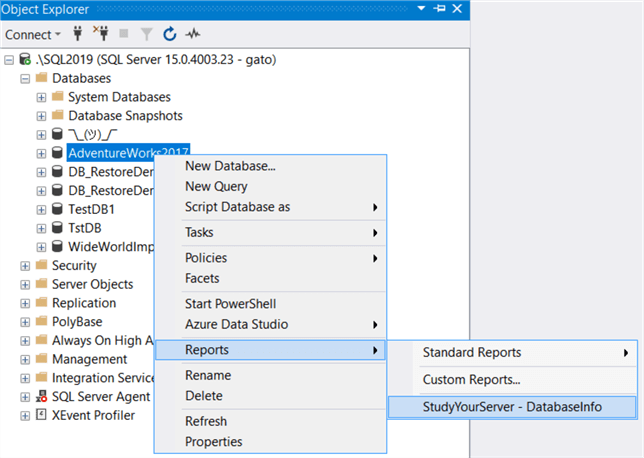The image size is (644, 458).
Task: Click the System Databases folder icon
Action: coord(58,96)
